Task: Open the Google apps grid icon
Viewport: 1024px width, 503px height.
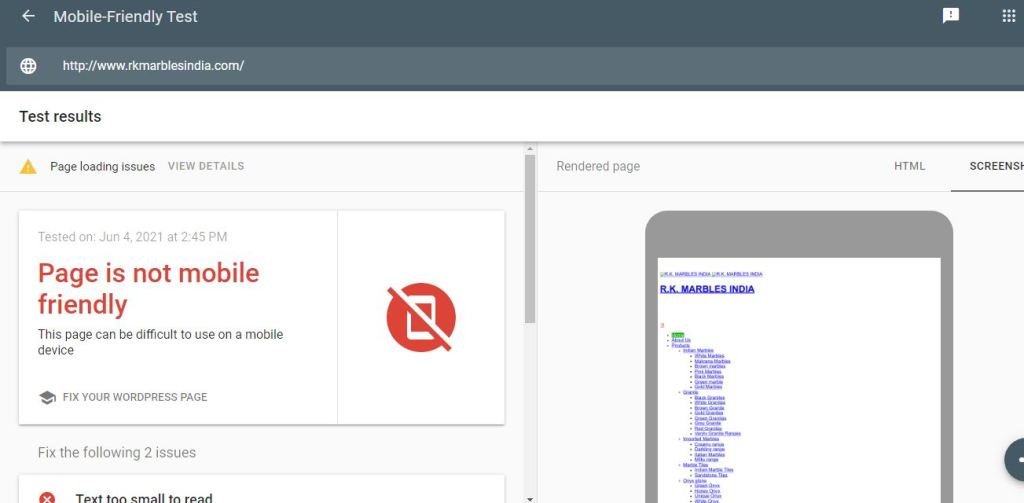Action: (1009, 16)
